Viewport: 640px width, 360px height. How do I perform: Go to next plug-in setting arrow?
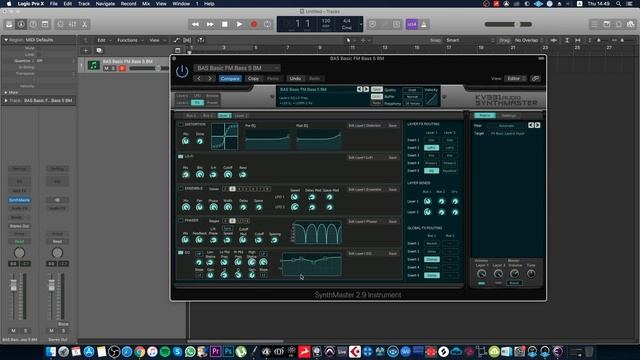[210, 78]
